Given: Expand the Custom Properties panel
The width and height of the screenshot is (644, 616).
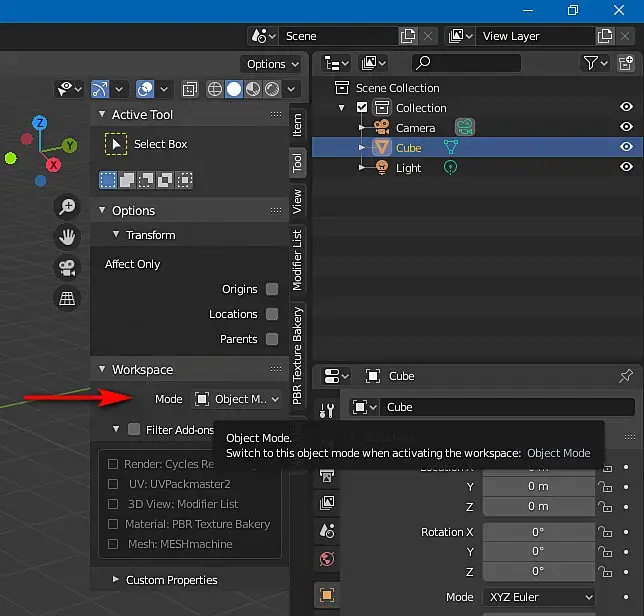Looking at the screenshot, I should (x=116, y=579).
